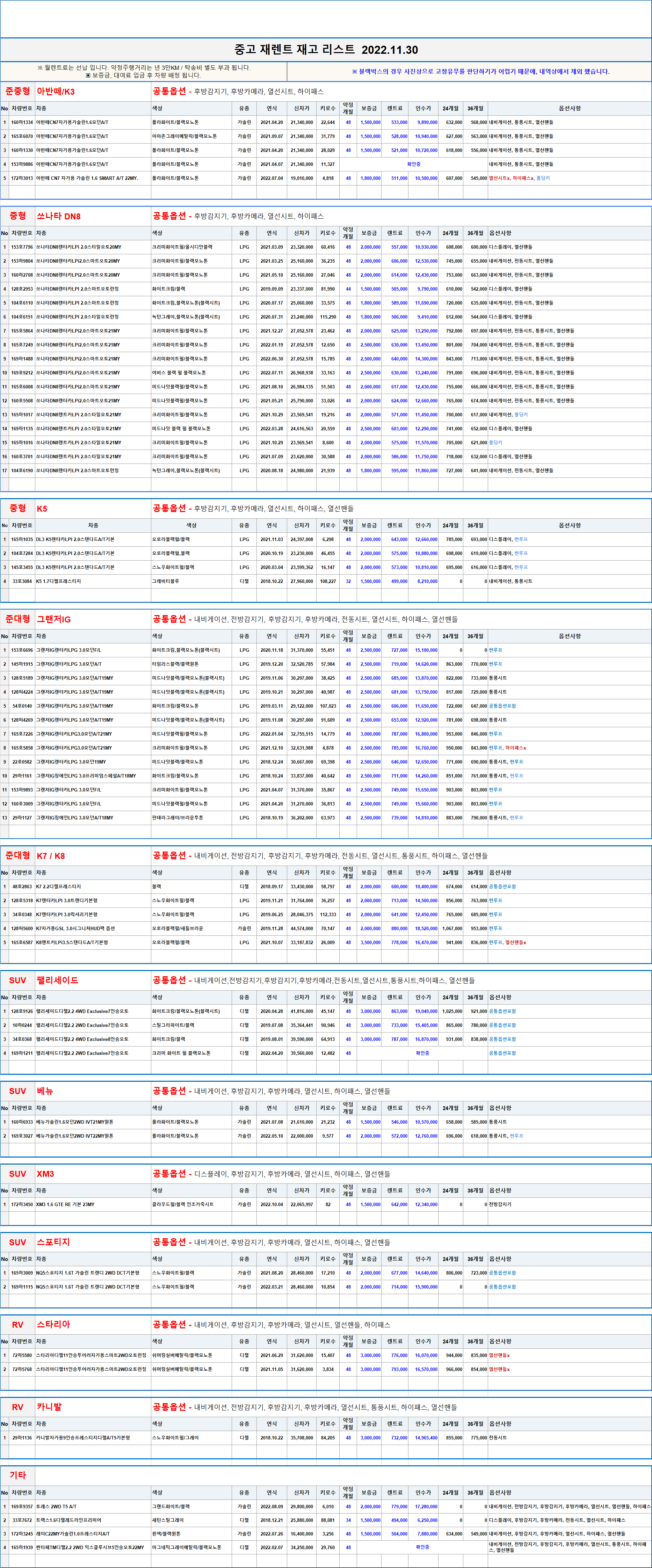Select model '레이C22MY가솔린1.0프레스티지A/T' cell

93,1534
